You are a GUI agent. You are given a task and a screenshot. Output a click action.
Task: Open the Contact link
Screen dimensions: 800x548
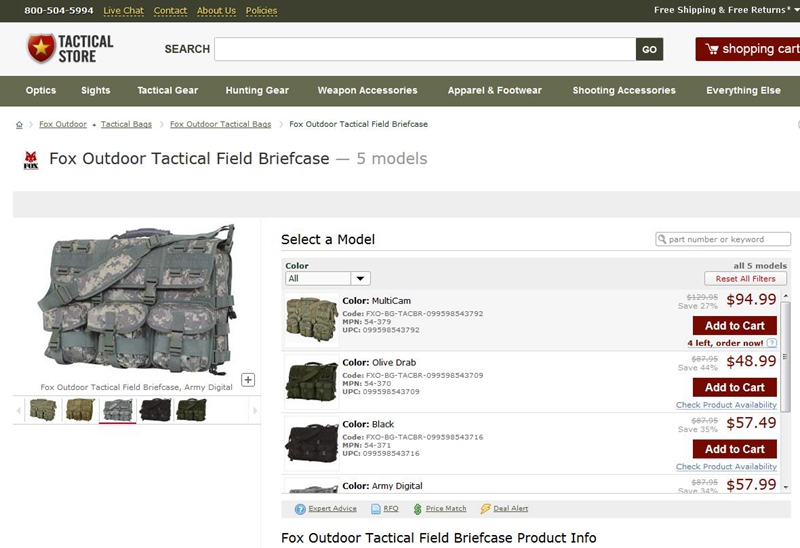[170, 11]
